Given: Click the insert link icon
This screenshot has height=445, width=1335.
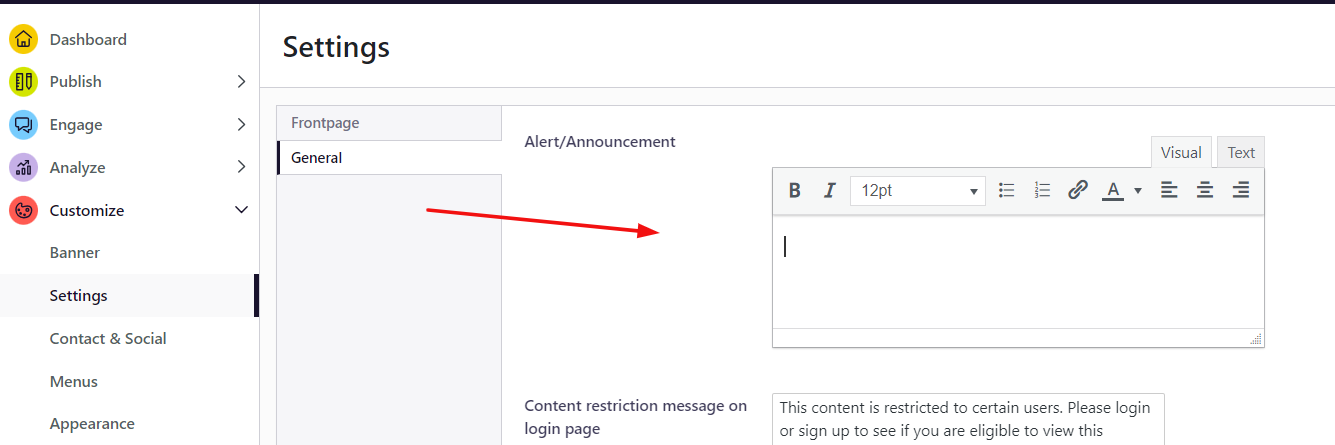Looking at the screenshot, I should (1077, 190).
